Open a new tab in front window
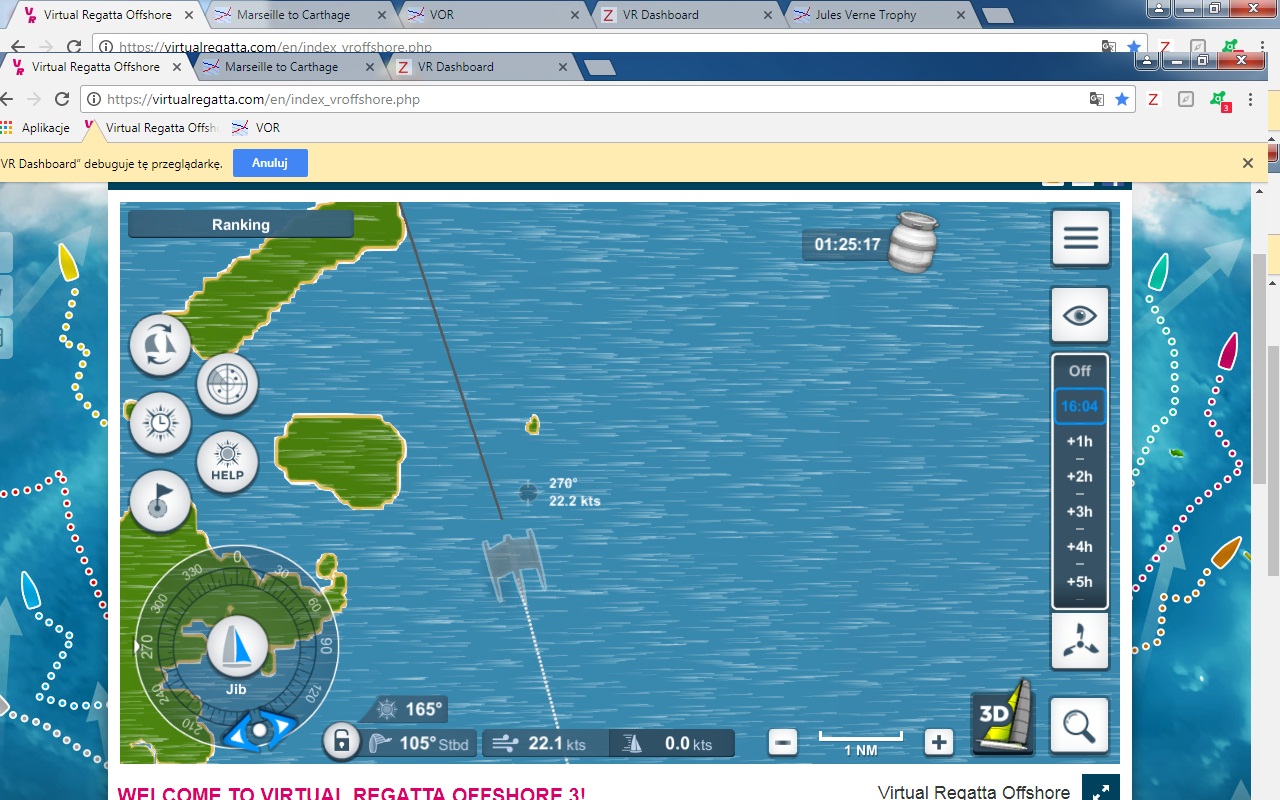The height and width of the screenshot is (800, 1280). pyautogui.click(x=599, y=67)
